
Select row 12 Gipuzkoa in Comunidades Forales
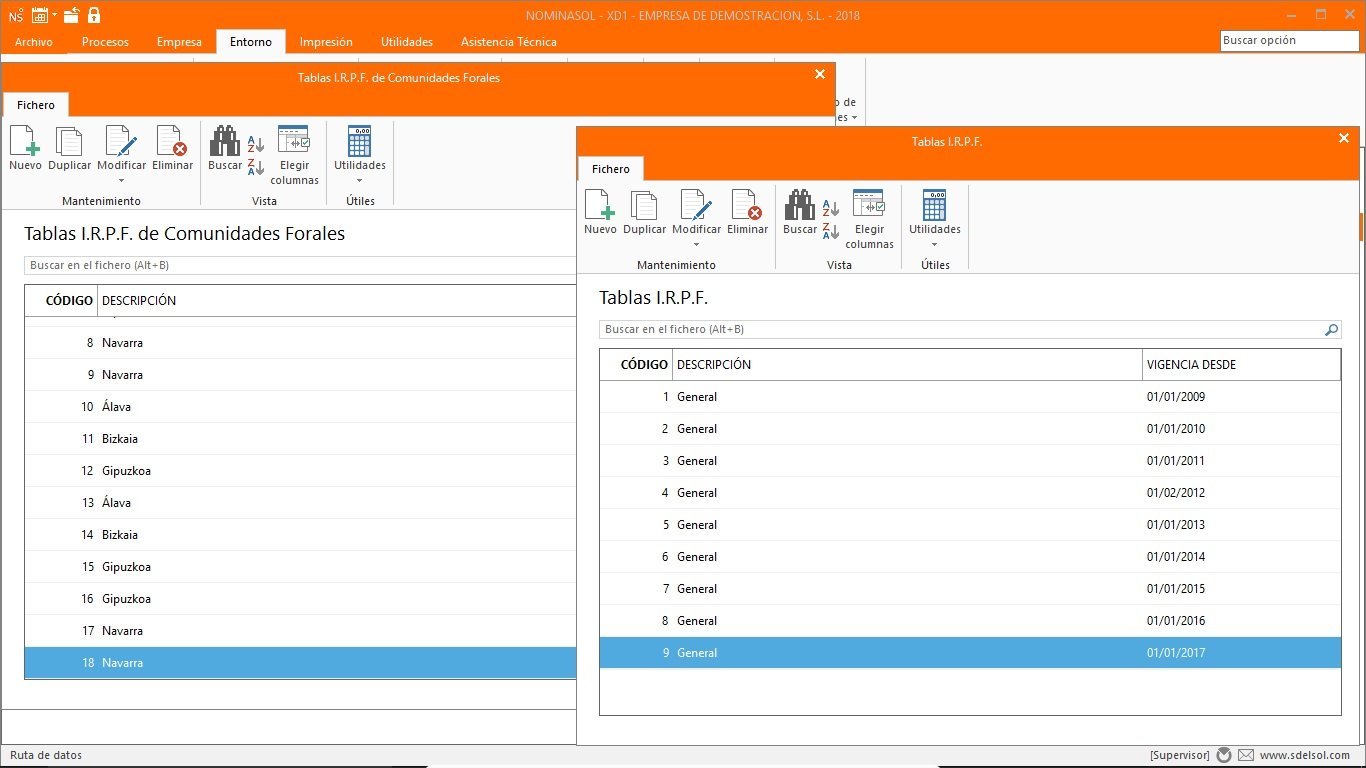click(301, 471)
